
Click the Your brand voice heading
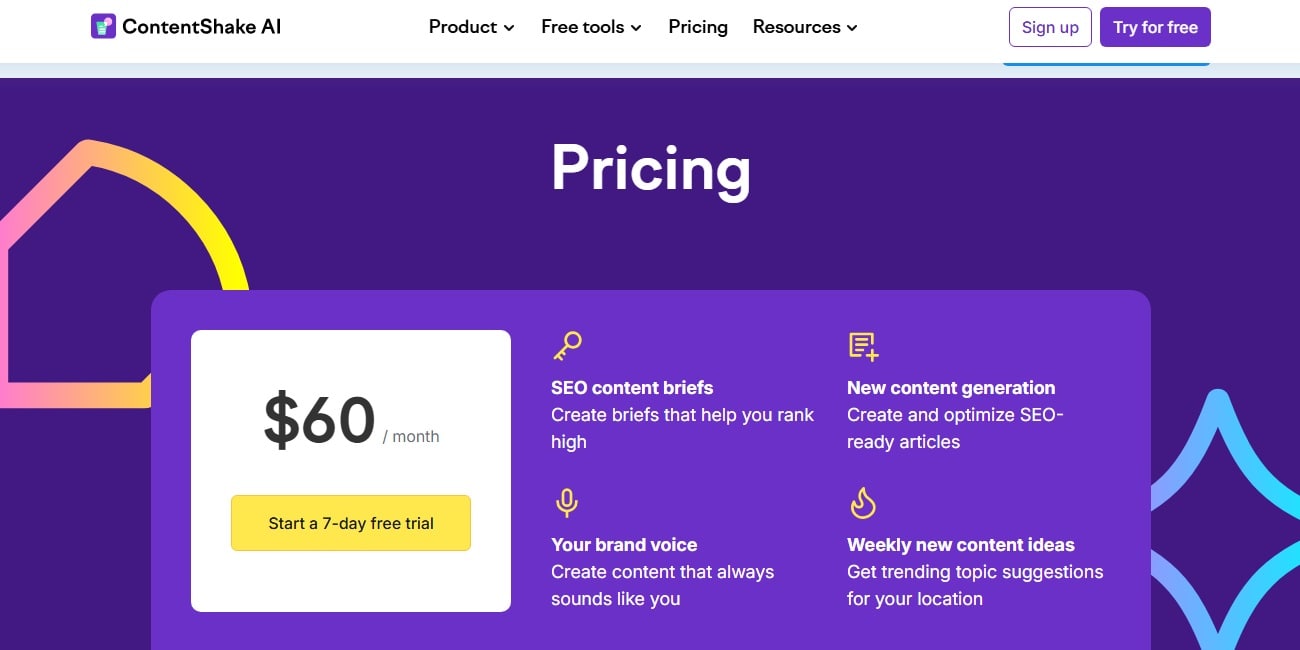624,545
